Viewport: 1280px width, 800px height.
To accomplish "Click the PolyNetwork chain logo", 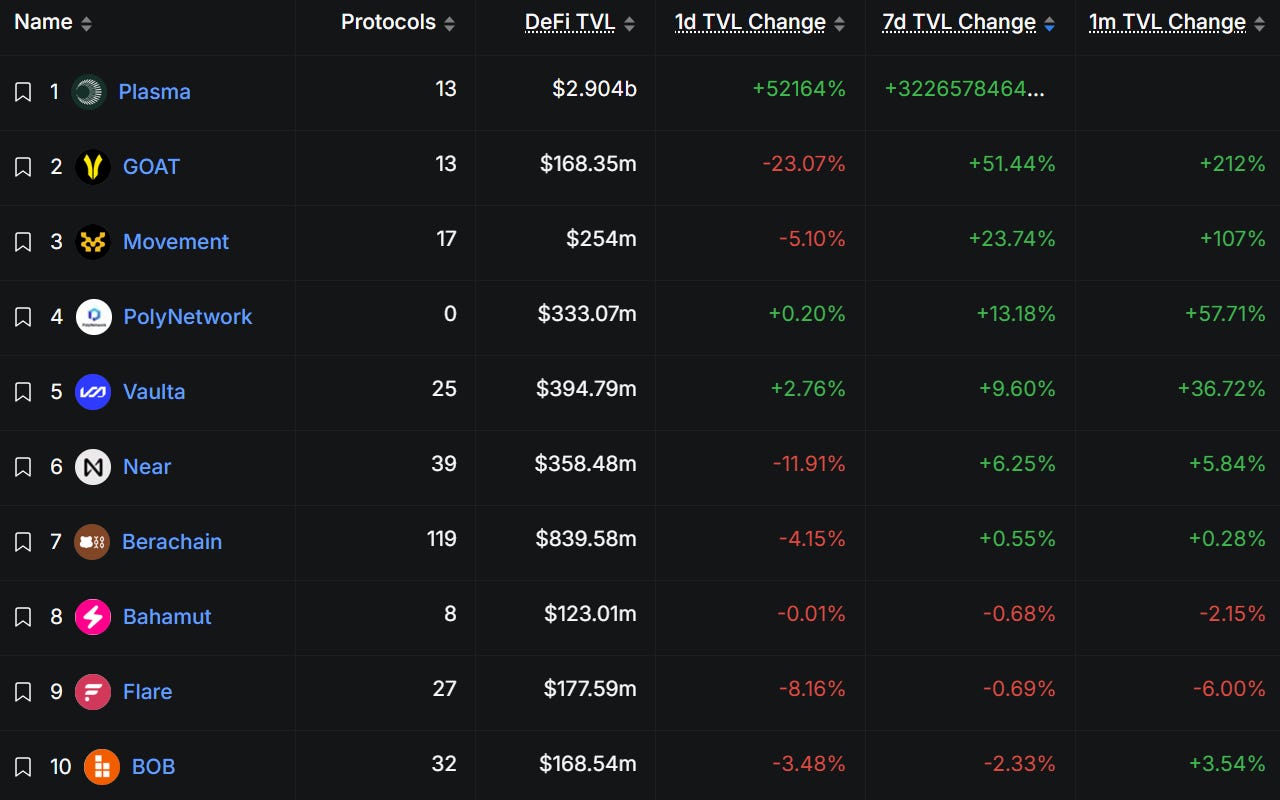I will tap(93, 317).
